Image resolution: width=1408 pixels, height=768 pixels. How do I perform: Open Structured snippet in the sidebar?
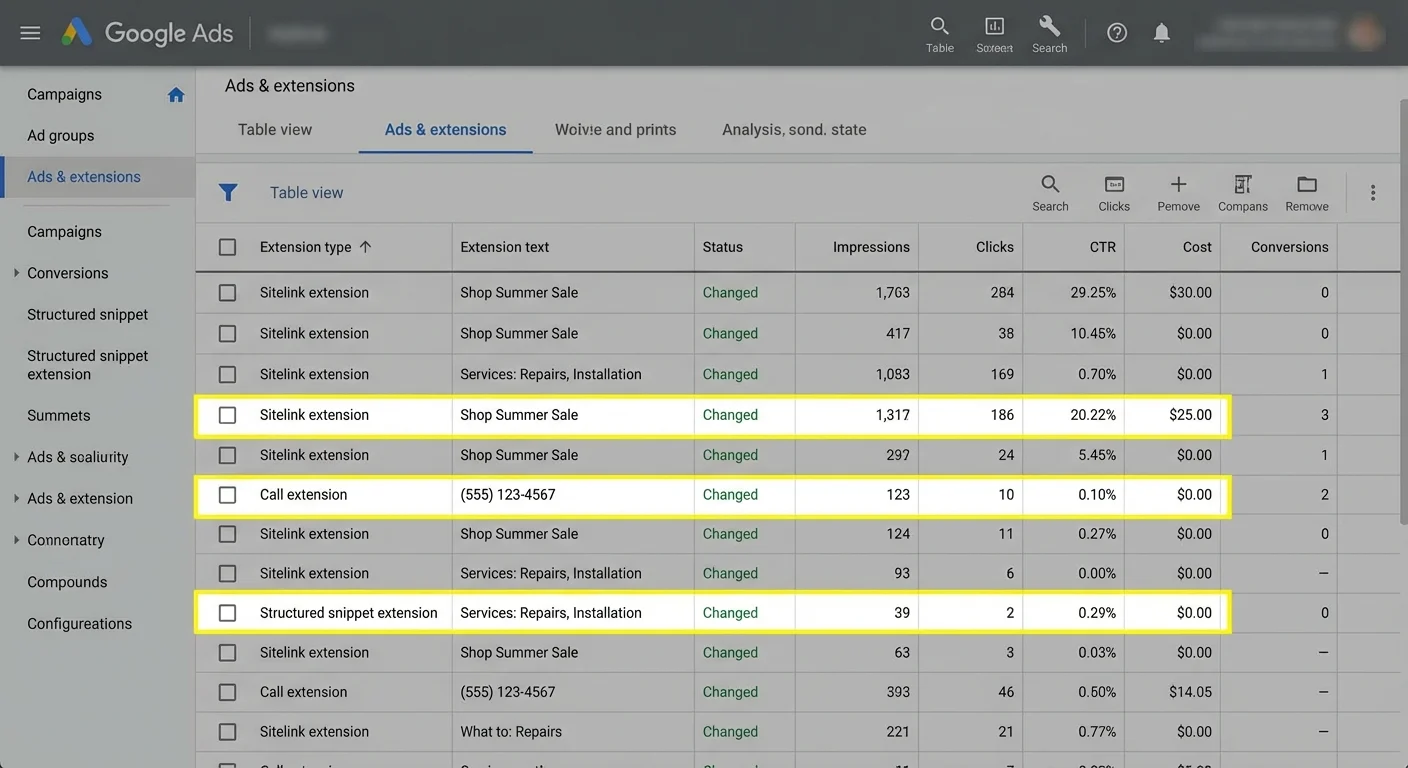pos(88,315)
